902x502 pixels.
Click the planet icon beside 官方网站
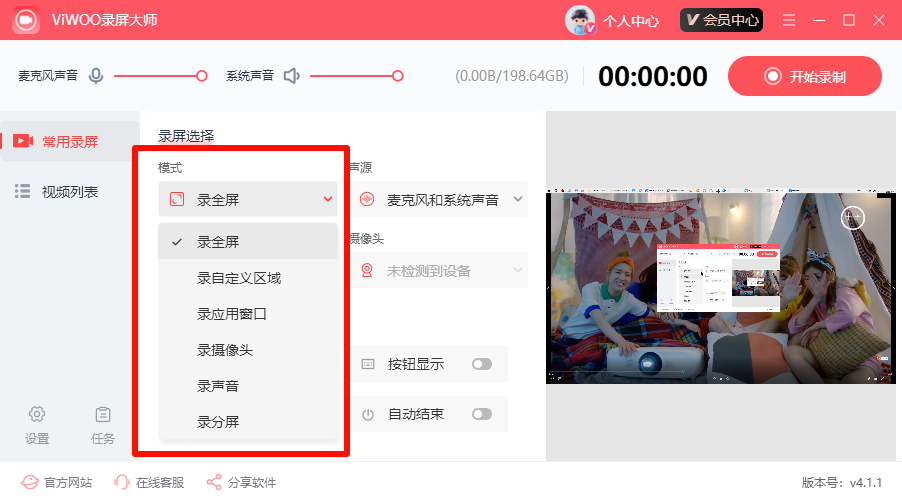(30, 482)
